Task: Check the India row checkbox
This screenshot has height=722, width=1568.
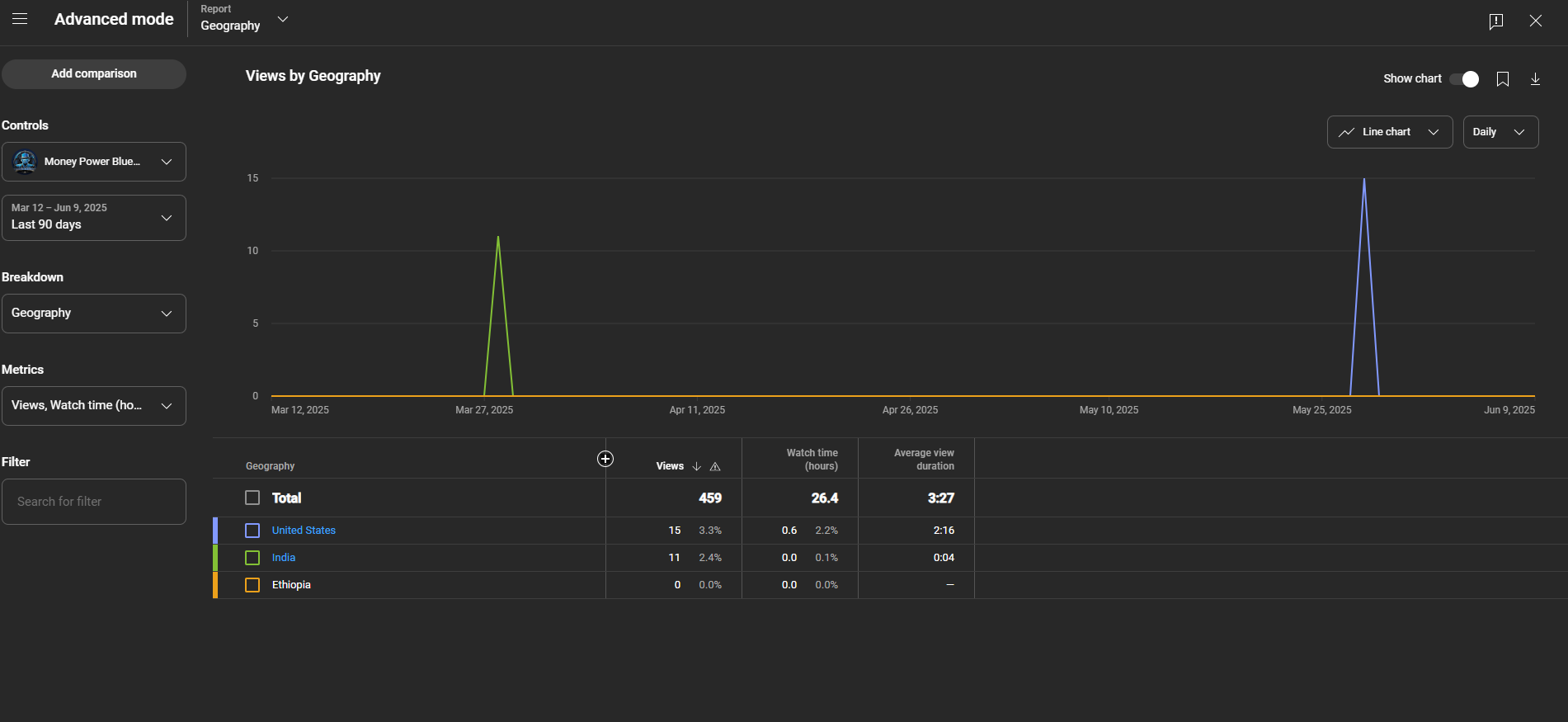Action: (252, 558)
